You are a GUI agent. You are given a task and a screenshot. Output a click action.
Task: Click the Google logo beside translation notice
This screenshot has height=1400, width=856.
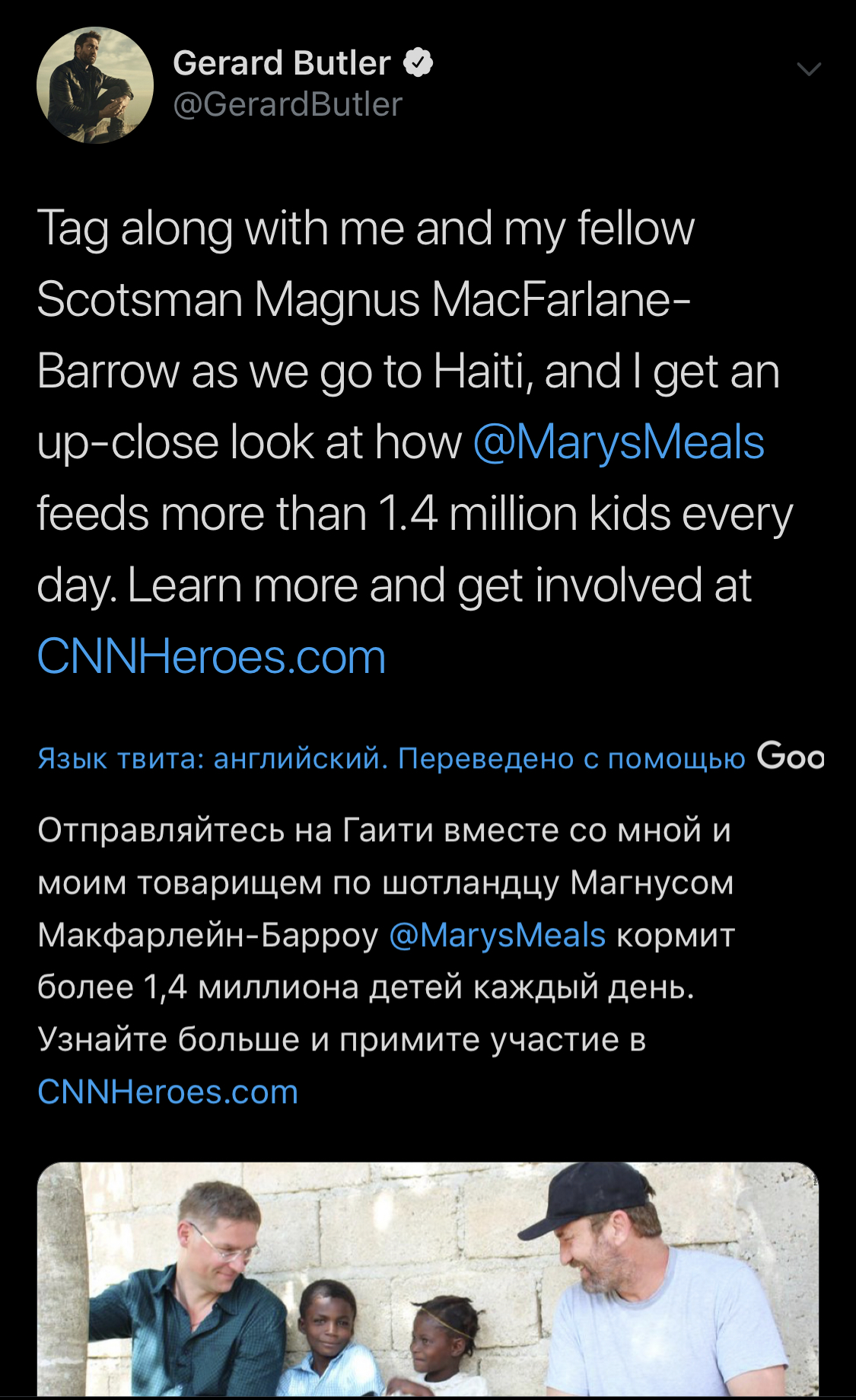(x=790, y=757)
